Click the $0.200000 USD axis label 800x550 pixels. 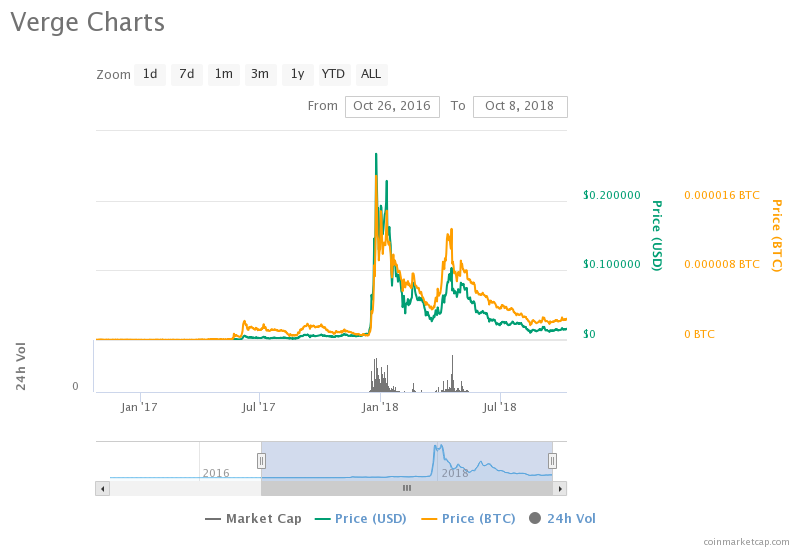coord(612,195)
